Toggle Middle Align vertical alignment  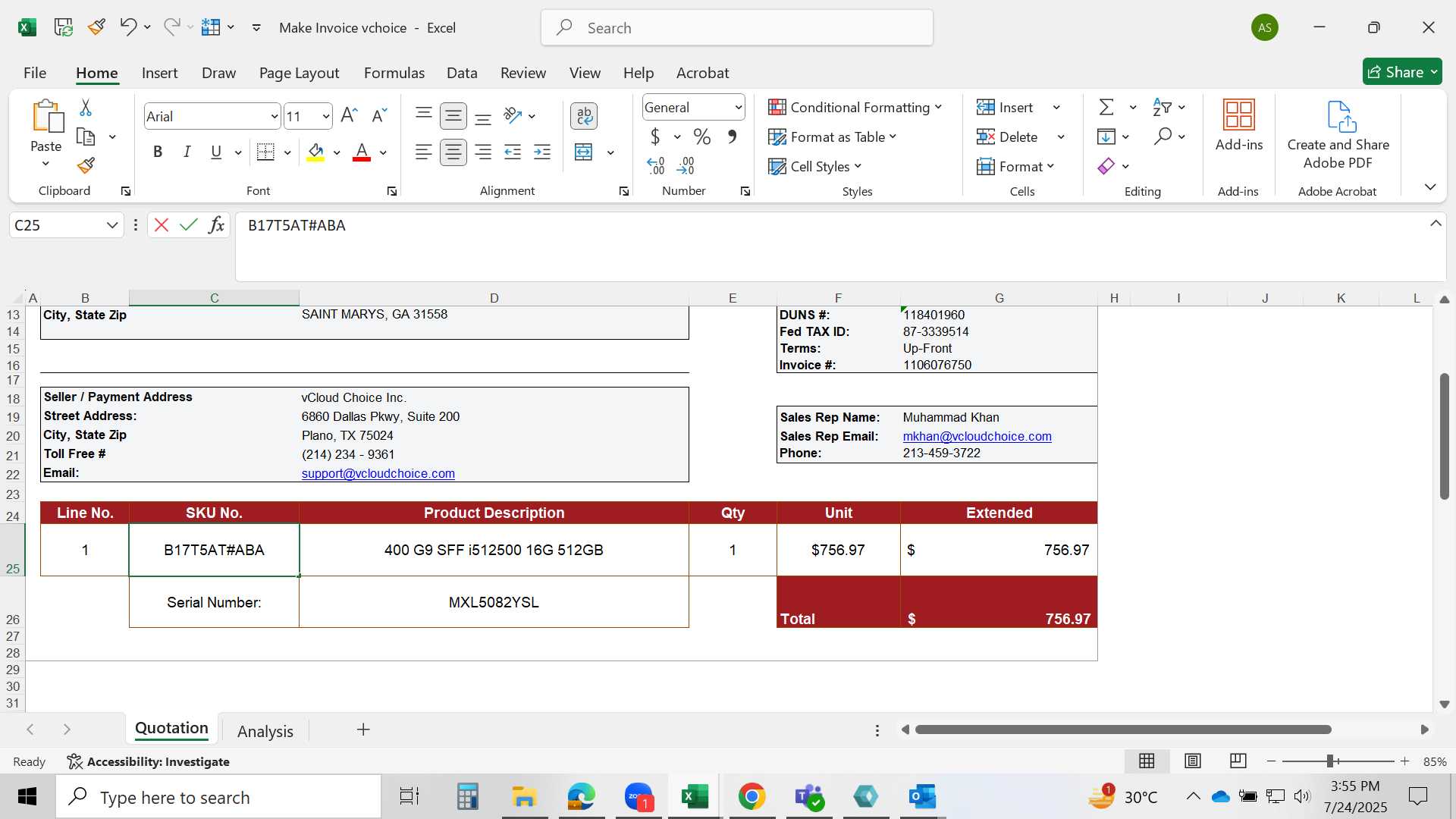453,116
